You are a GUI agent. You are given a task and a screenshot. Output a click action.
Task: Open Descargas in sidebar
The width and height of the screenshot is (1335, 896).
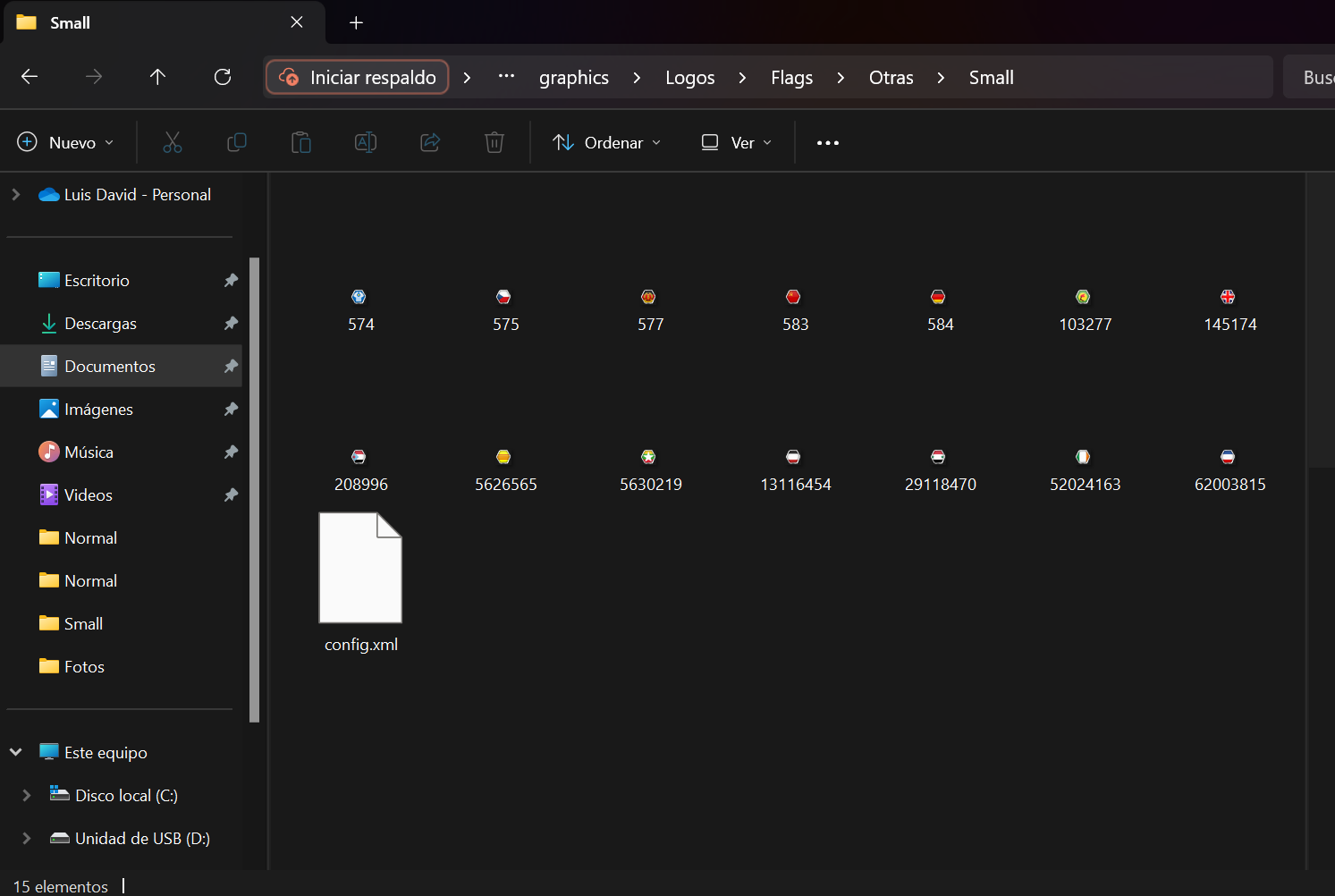click(x=123, y=323)
